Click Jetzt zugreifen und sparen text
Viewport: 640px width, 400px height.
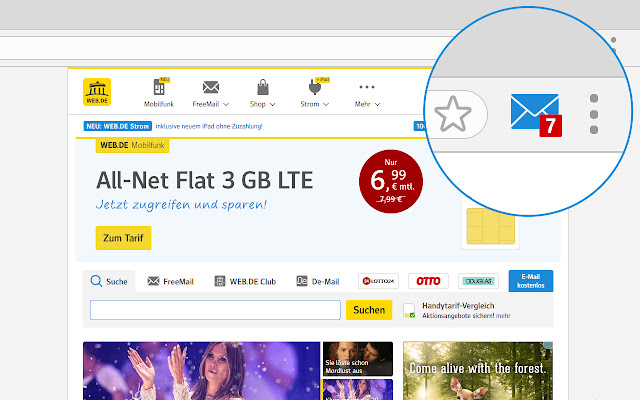[181, 204]
